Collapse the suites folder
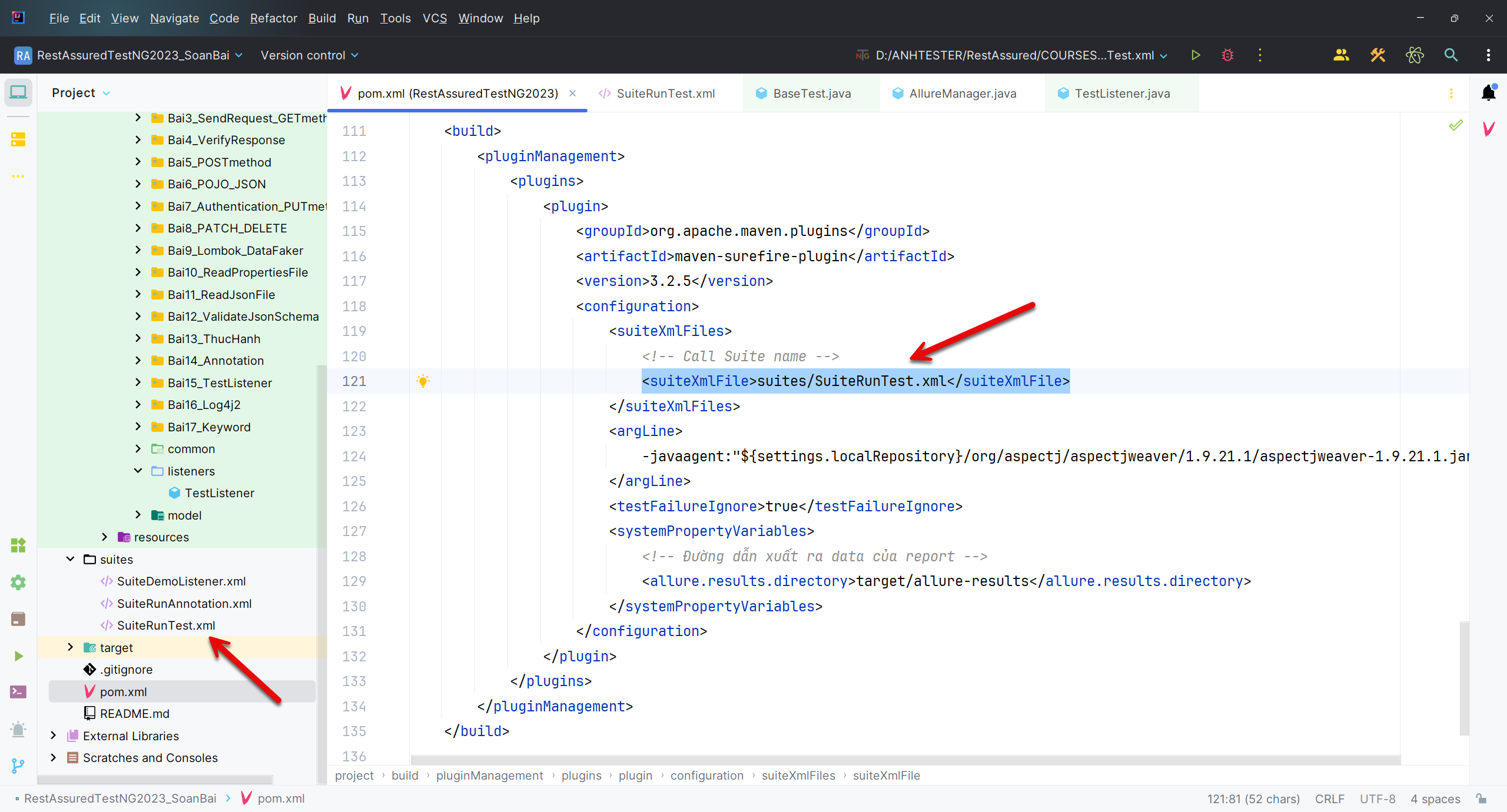Viewport: 1507px width, 812px height. [70, 559]
